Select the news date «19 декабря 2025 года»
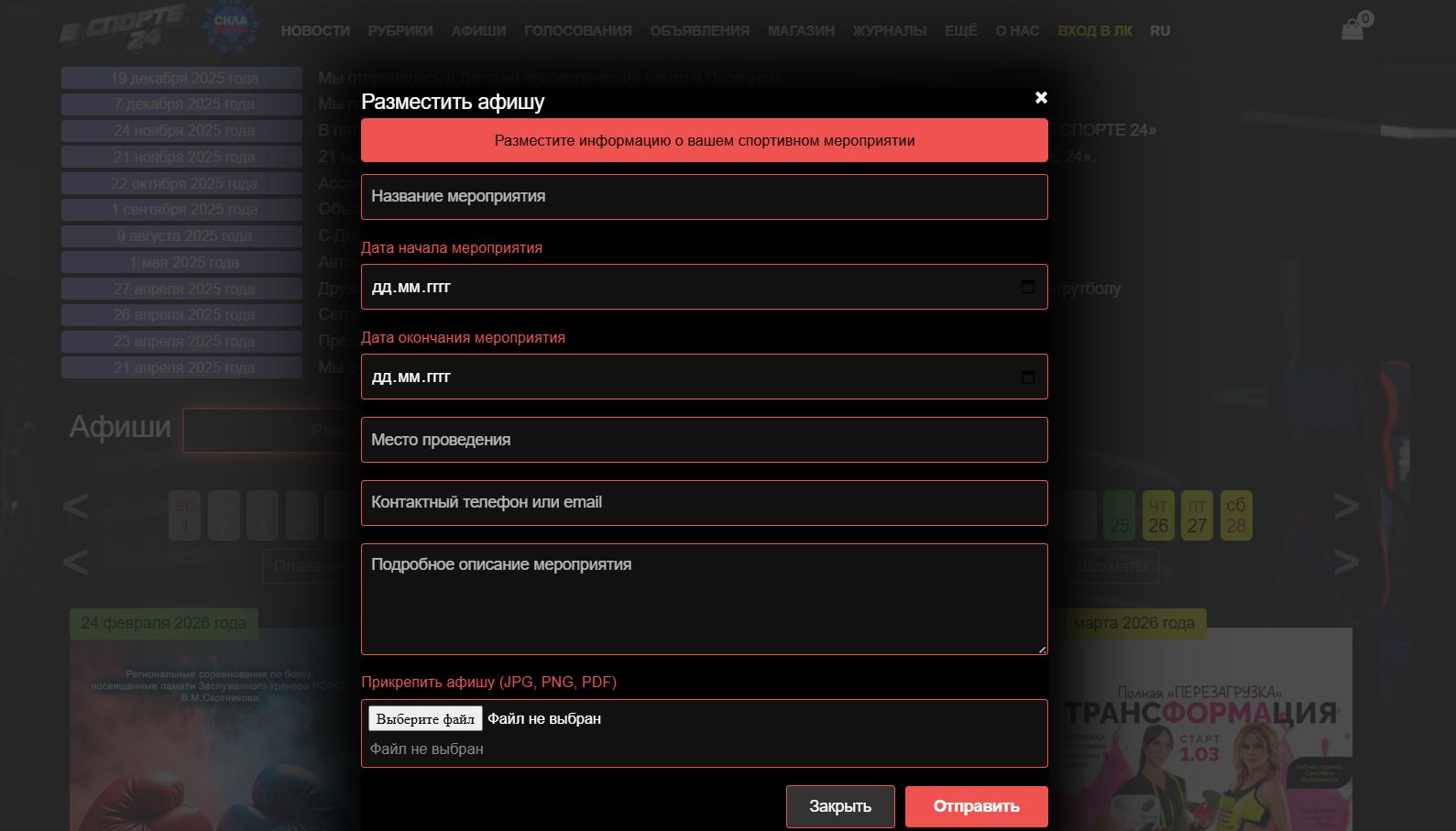Screen dimensions: 1456x831 pyautogui.click(x=182, y=78)
